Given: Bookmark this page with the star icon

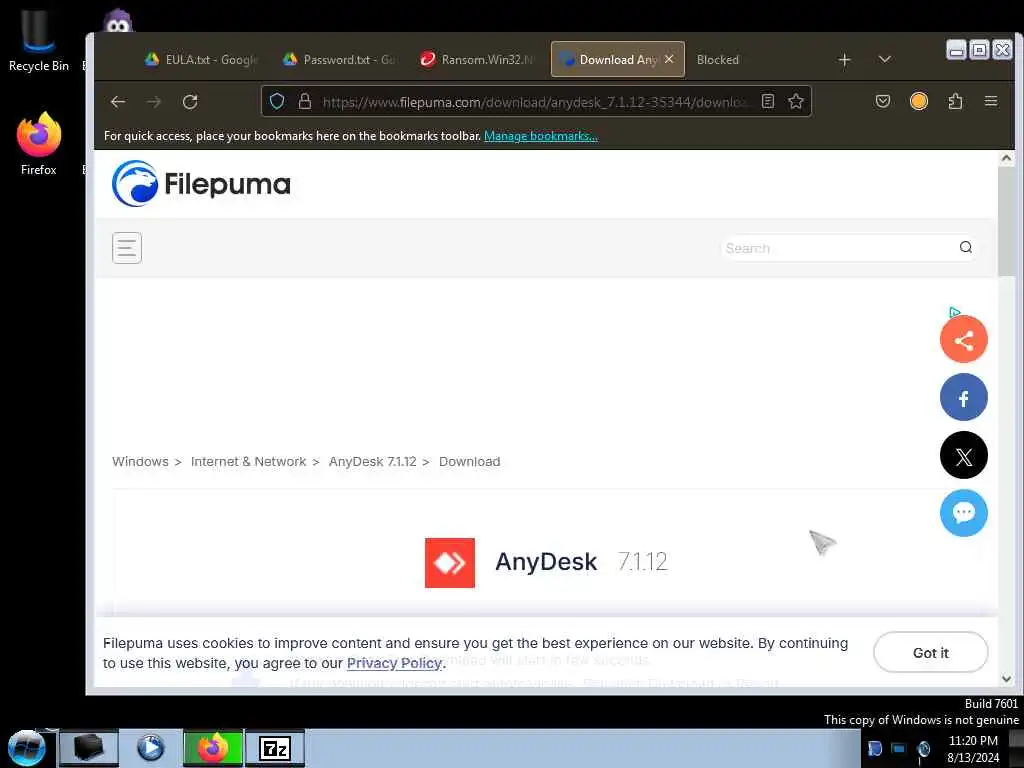Looking at the screenshot, I should [x=795, y=101].
